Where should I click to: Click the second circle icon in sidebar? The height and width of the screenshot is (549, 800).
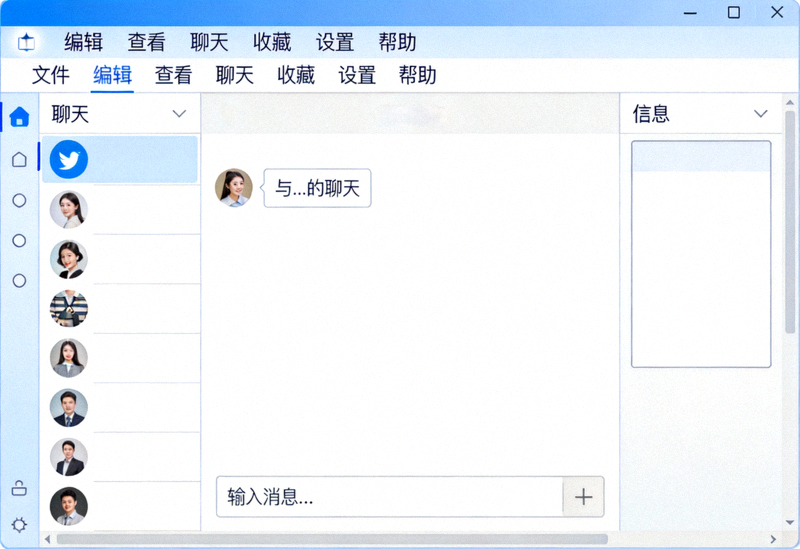point(19,240)
